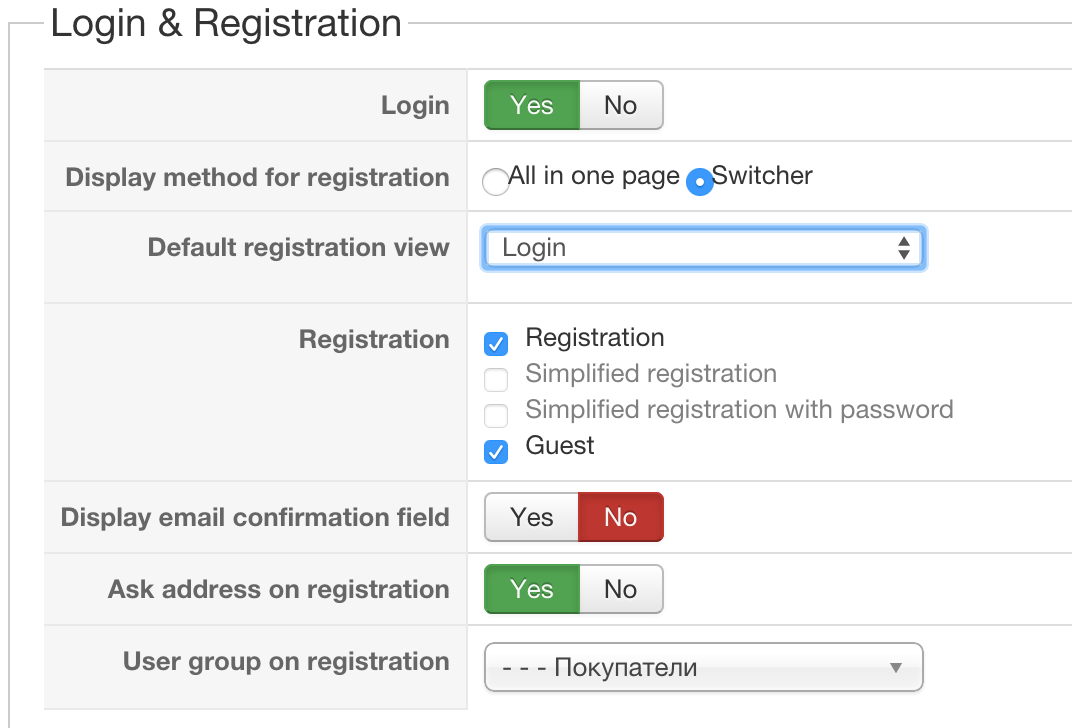Screen dimensions: 1072x728
Task: Disable Ask address on registration with No
Action: coord(620,589)
